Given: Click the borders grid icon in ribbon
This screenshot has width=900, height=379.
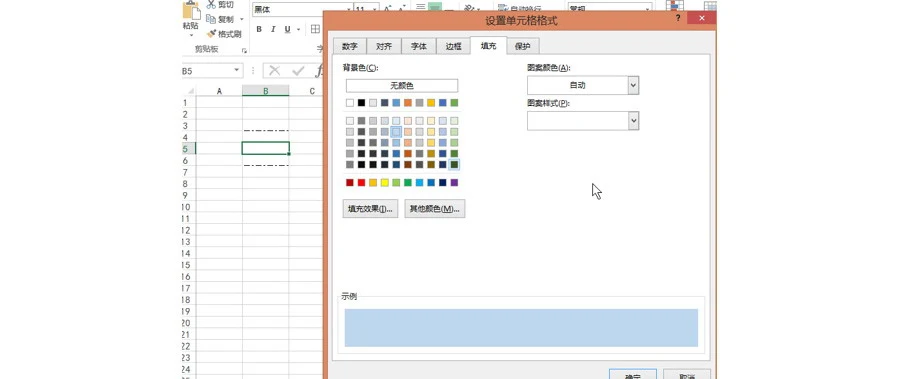Looking at the screenshot, I should 315,29.
